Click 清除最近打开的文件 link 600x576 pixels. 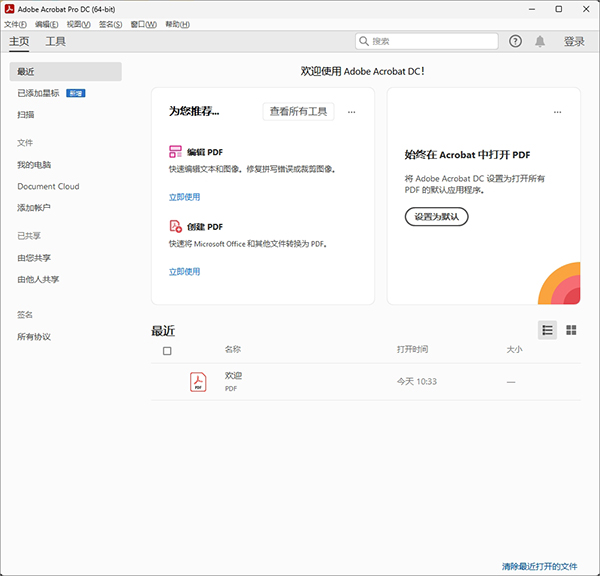pyautogui.click(x=540, y=566)
